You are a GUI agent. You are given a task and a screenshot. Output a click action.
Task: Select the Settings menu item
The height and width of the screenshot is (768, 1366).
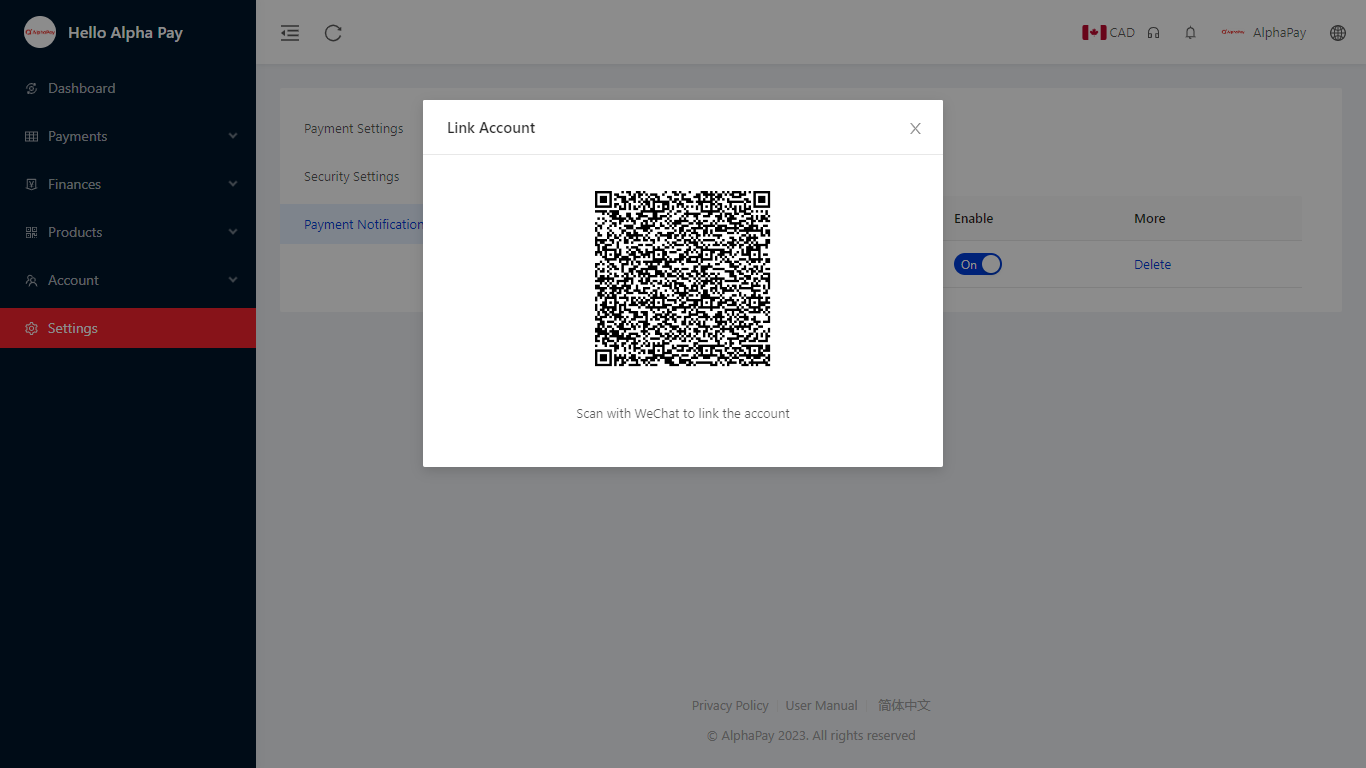coord(128,328)
